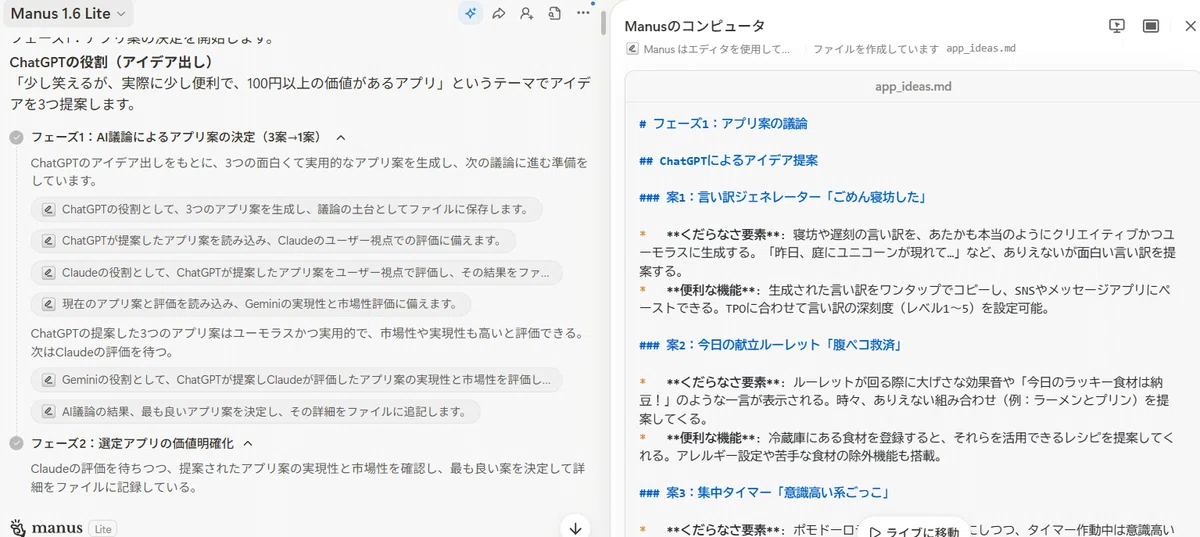1200x537 pixels.
Task: Click the editor icon beside 'Geminiの役割として' step
Action: point(47,380)
